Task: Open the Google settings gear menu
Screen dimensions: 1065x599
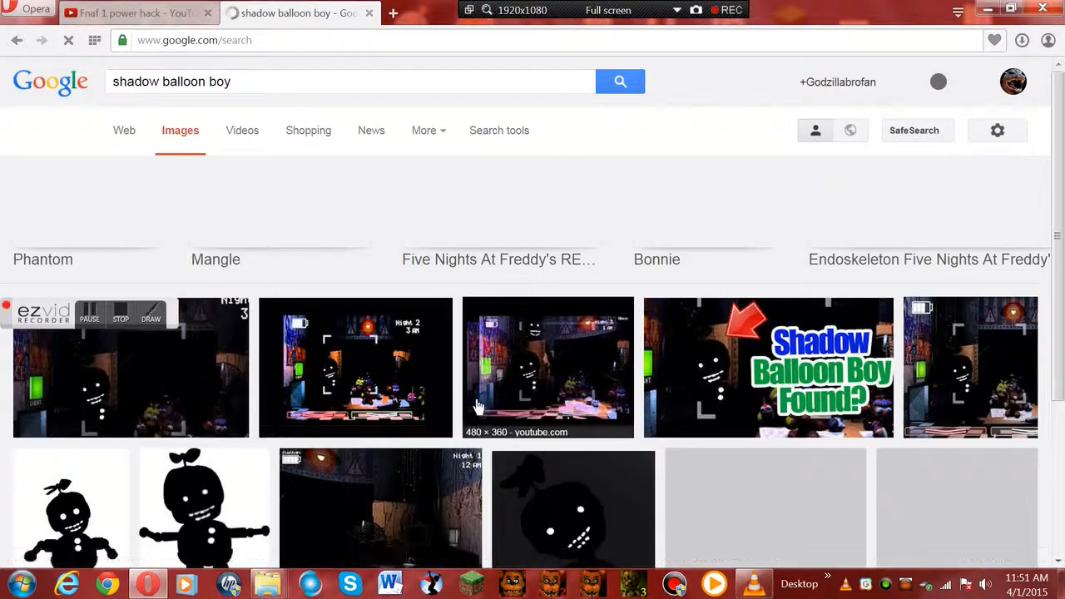Action: click(997, 131)
